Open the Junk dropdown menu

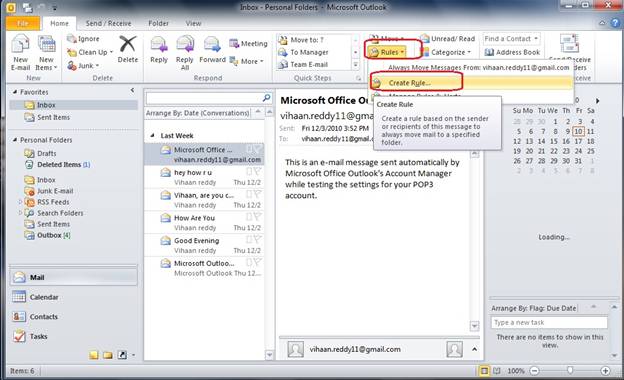point(83,66)
